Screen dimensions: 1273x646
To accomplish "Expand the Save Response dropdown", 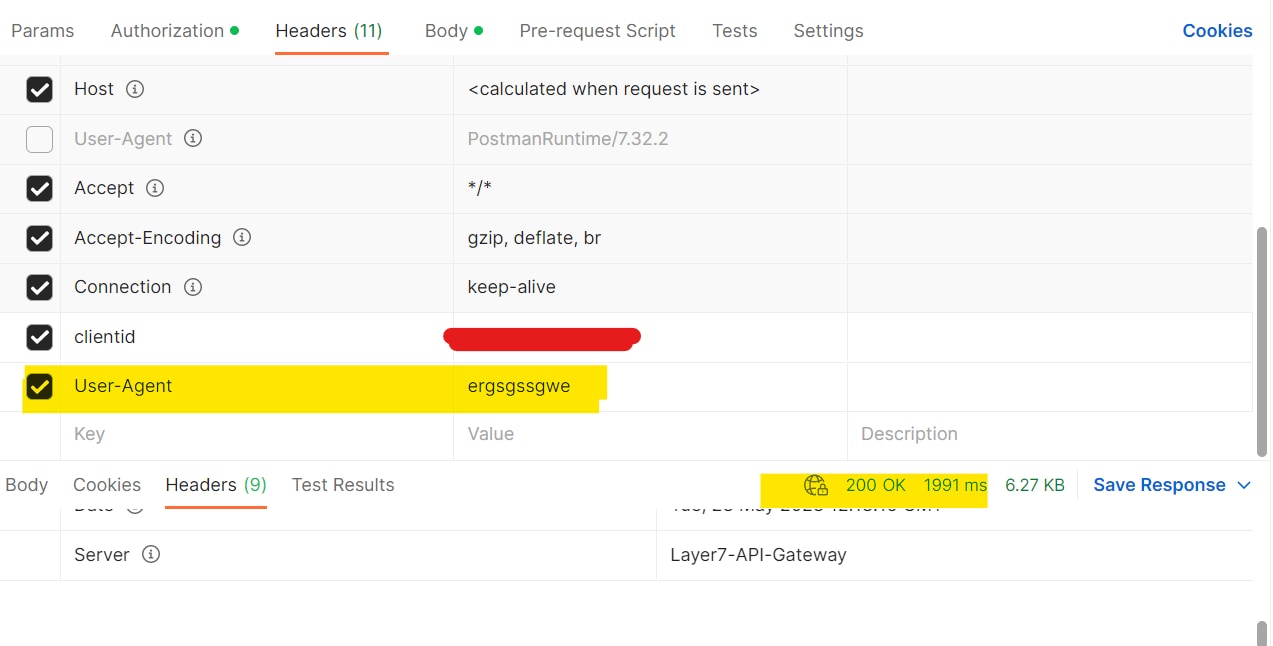I will click(1245, 485).
